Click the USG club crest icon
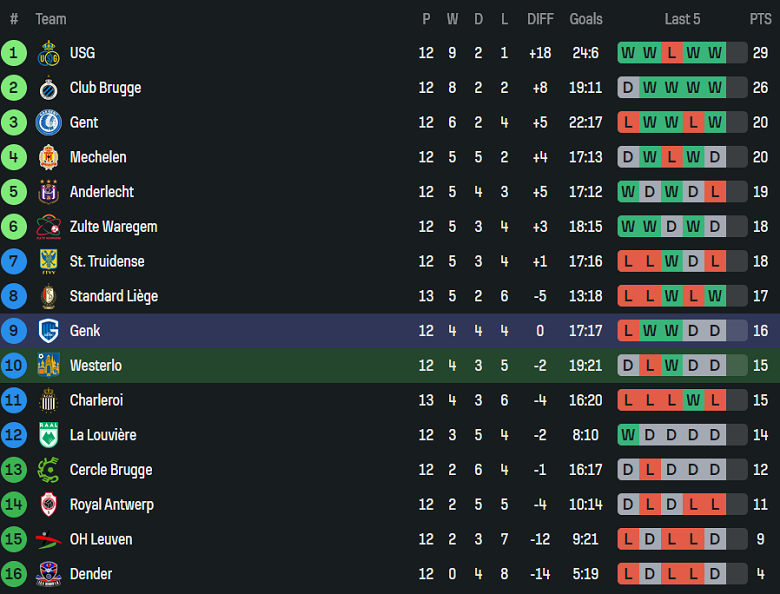 [48, 53]
